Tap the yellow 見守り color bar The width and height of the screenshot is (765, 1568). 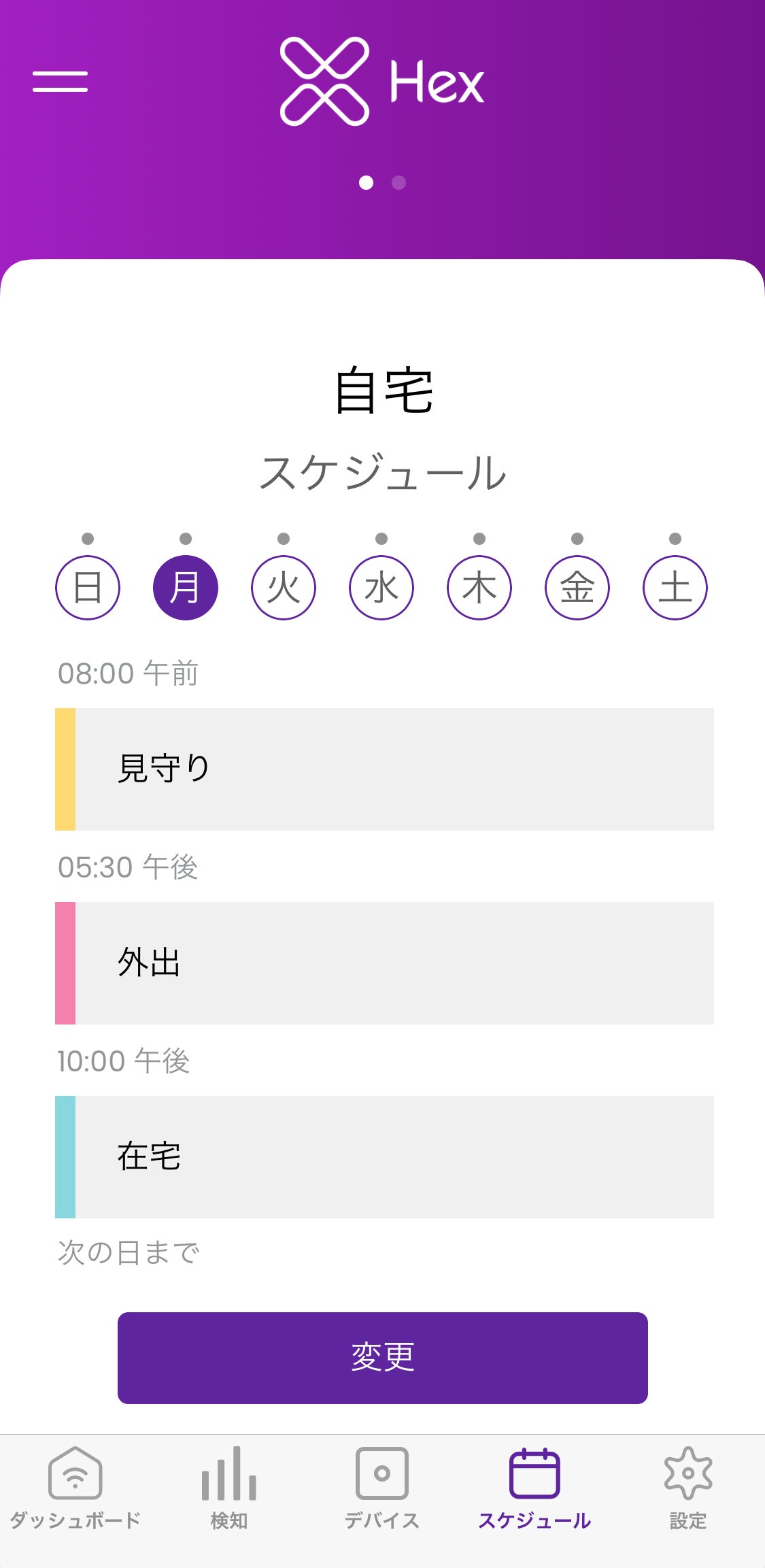[x=65, y=769]
